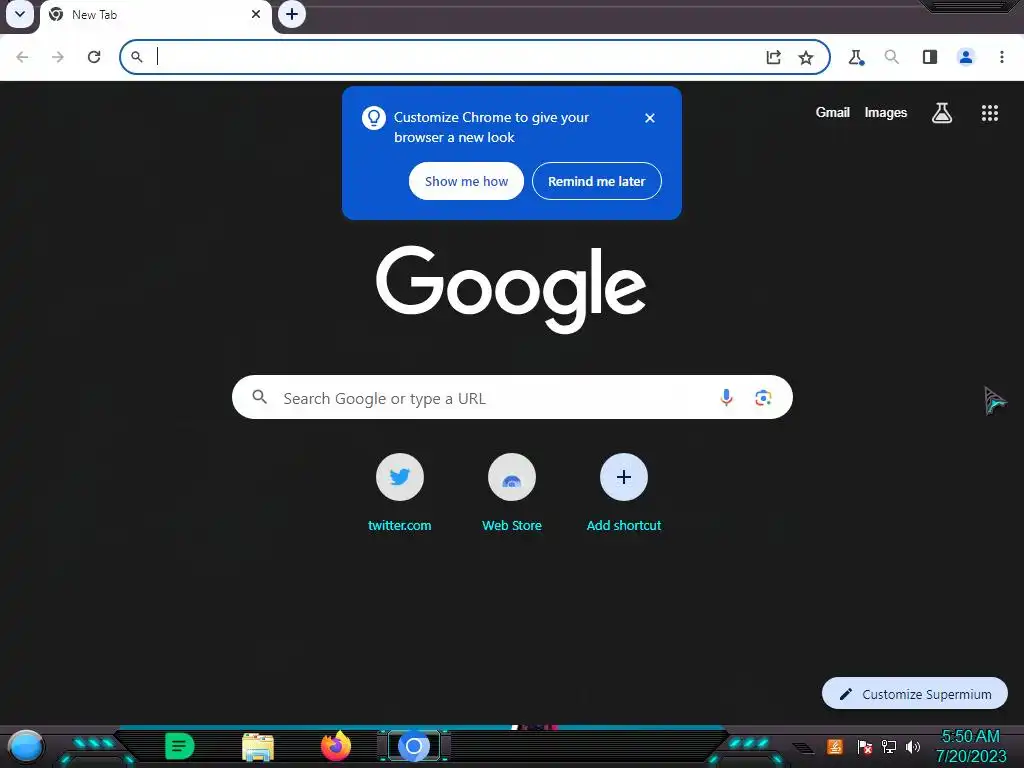The image size is (1024, 768).
Task: Click the orange Java tray icon
Action: (x=835, y=746)
